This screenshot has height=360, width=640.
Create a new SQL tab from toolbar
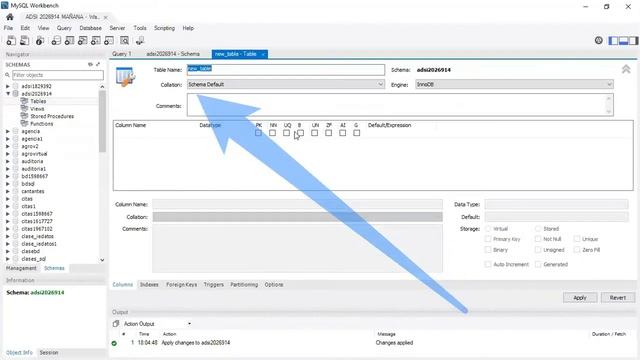coord(11,40)
